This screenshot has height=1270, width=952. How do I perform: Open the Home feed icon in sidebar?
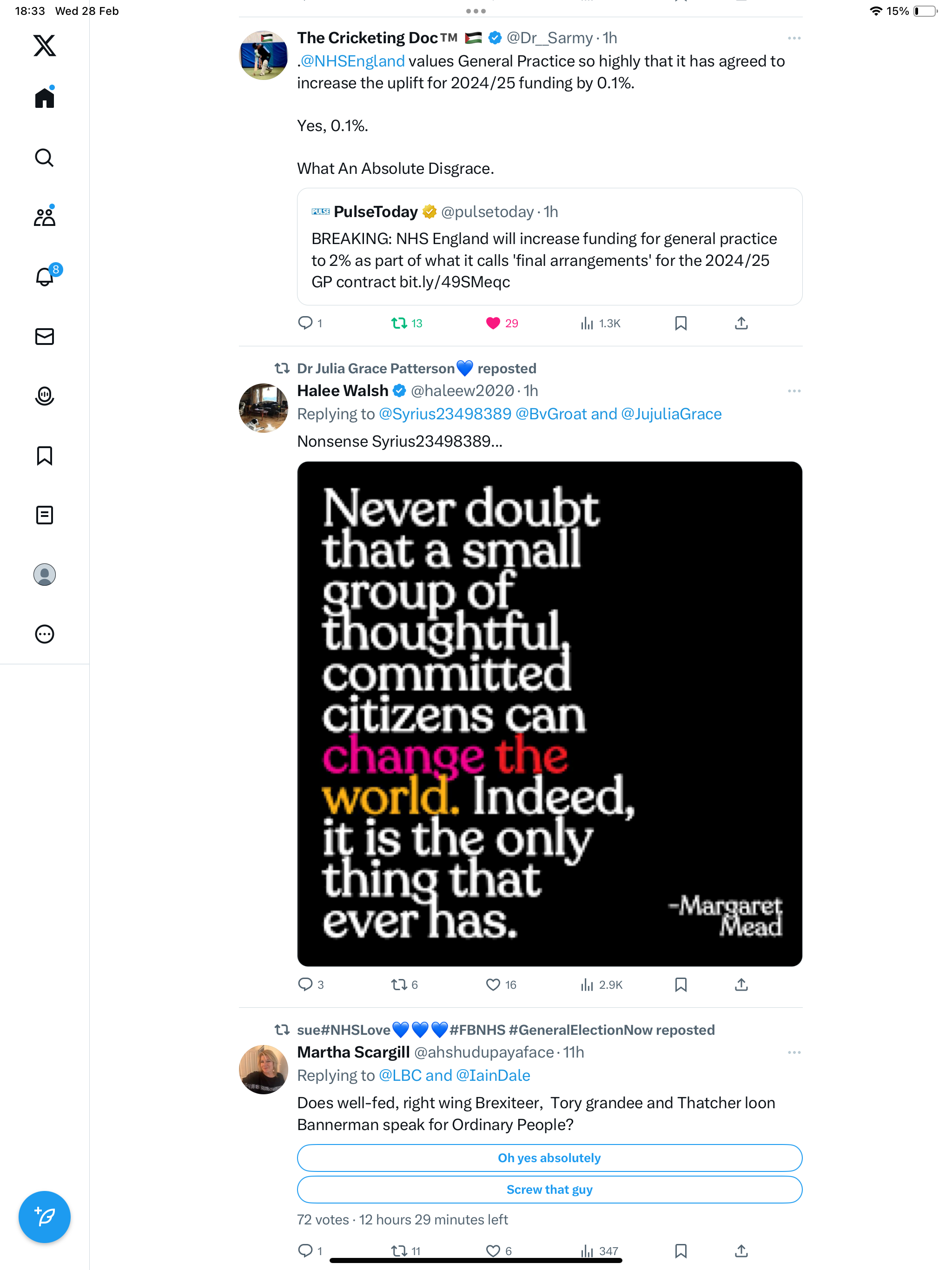(44, 97)
